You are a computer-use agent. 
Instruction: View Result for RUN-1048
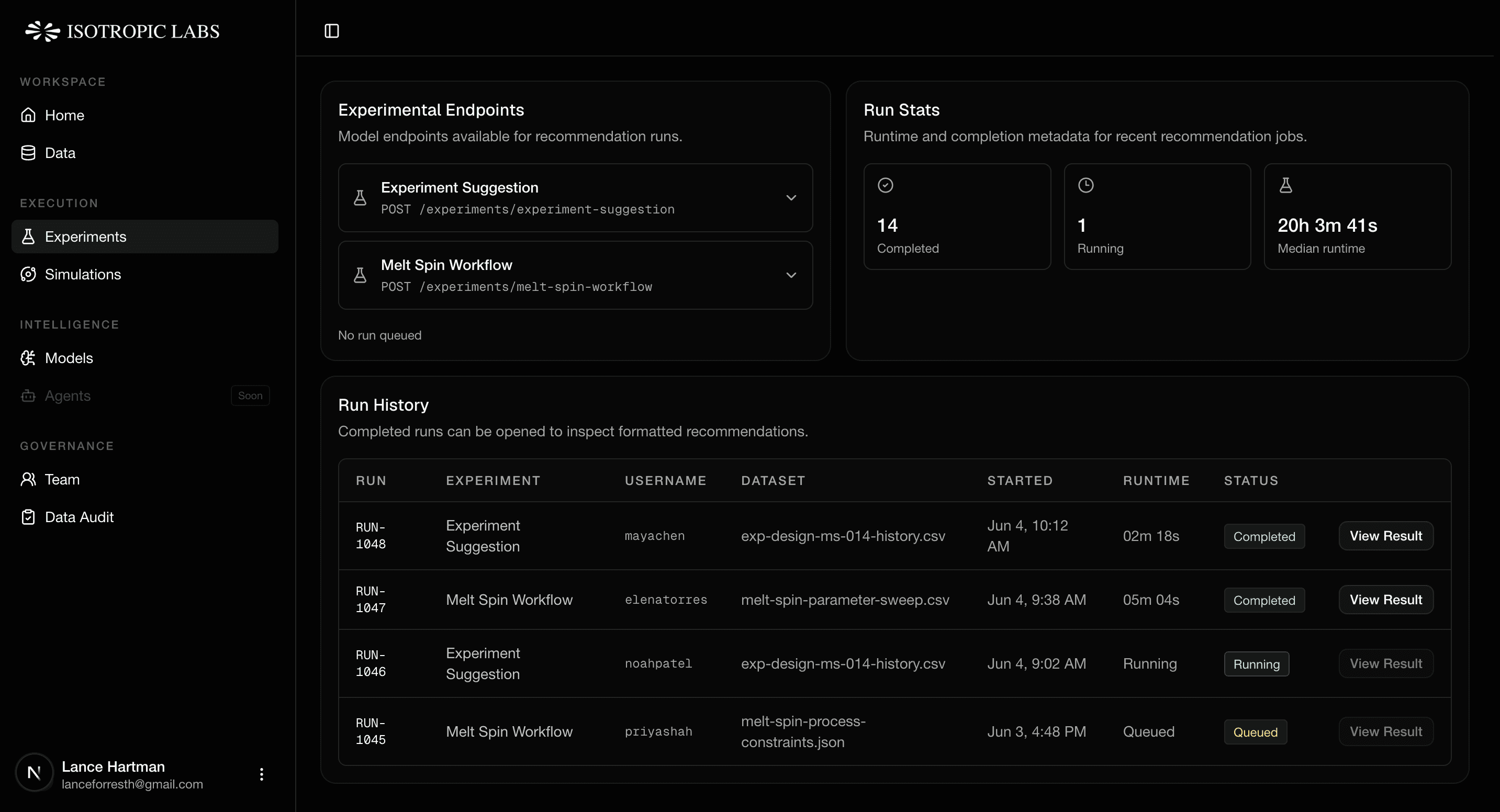(1386, 536)
